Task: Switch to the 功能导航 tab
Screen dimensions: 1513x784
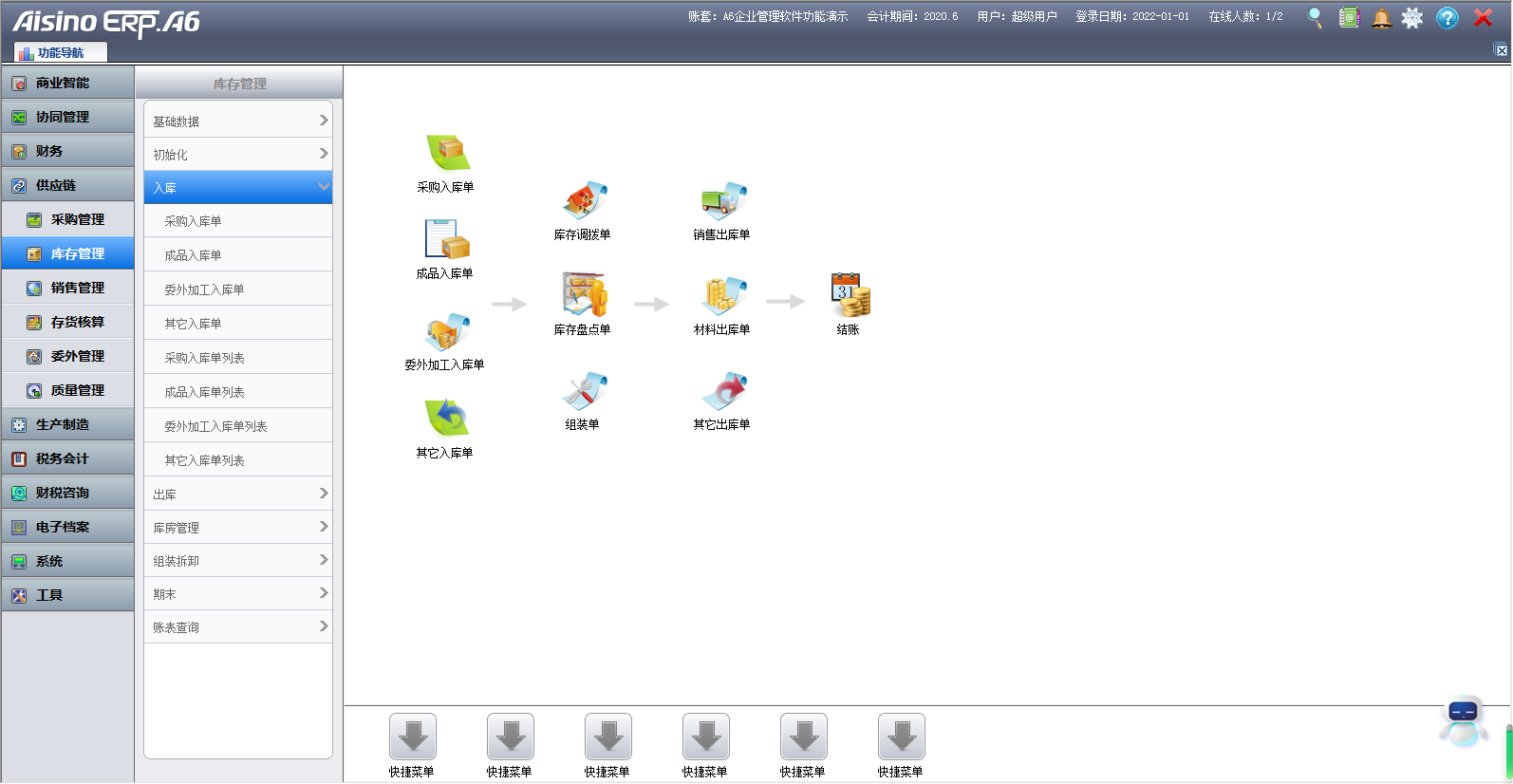Action: pyautogui.click(x=60, y=53)
